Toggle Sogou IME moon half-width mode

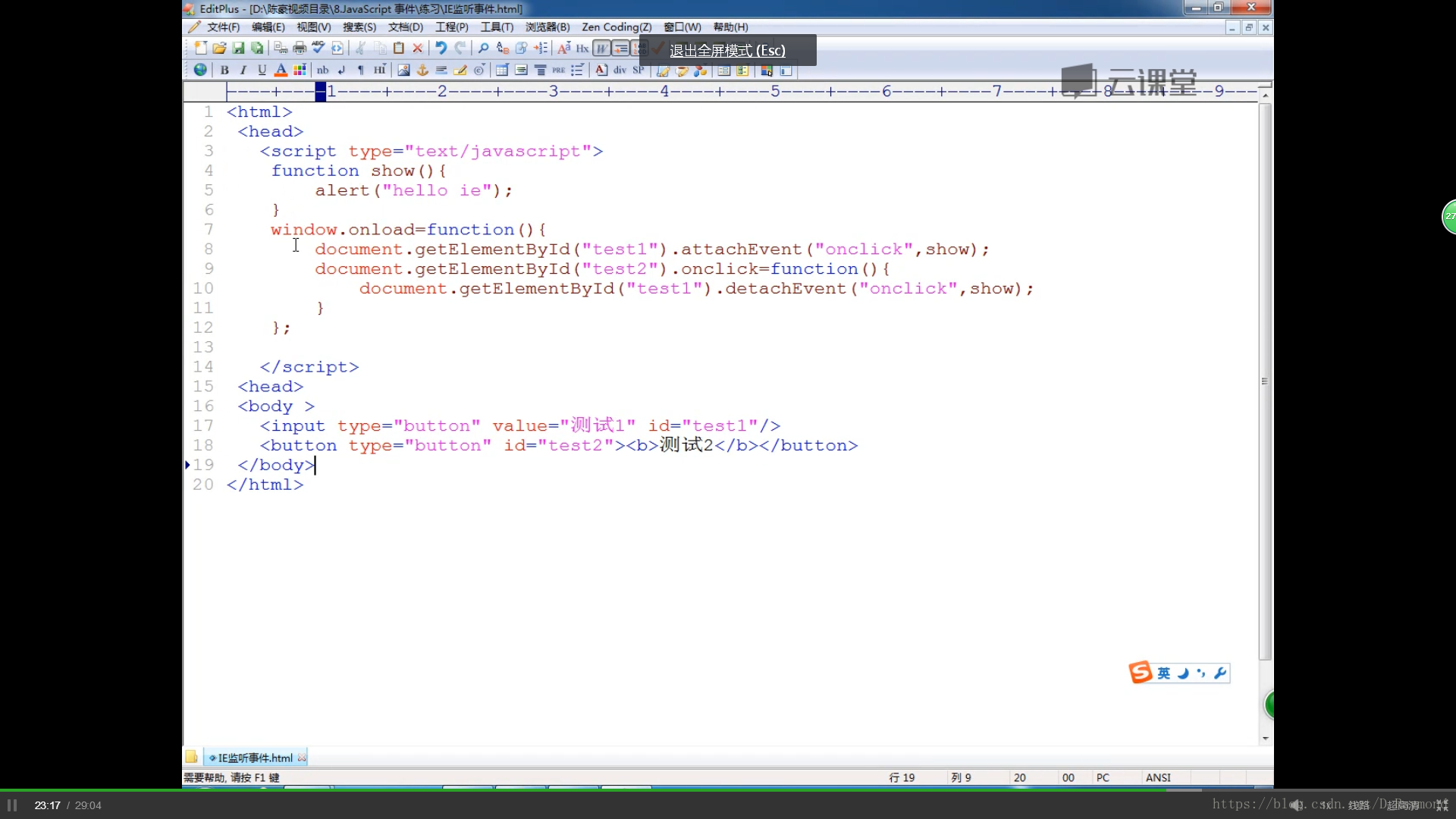pyautogui.click(x=1183, y=673)
